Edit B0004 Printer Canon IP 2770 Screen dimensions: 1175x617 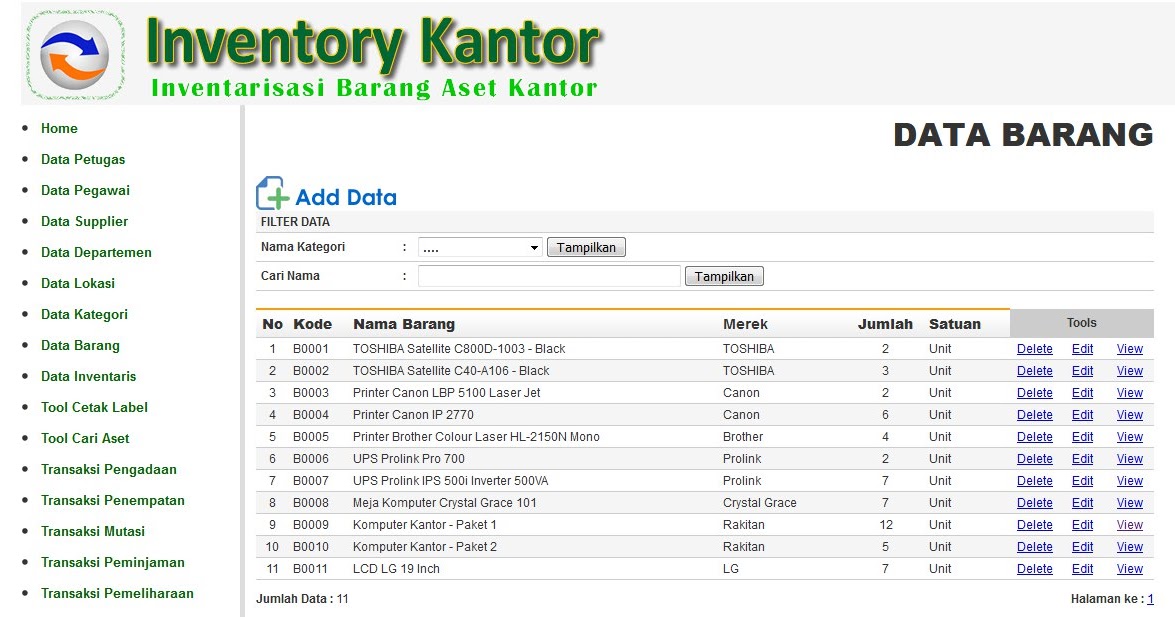point(1082,415)
